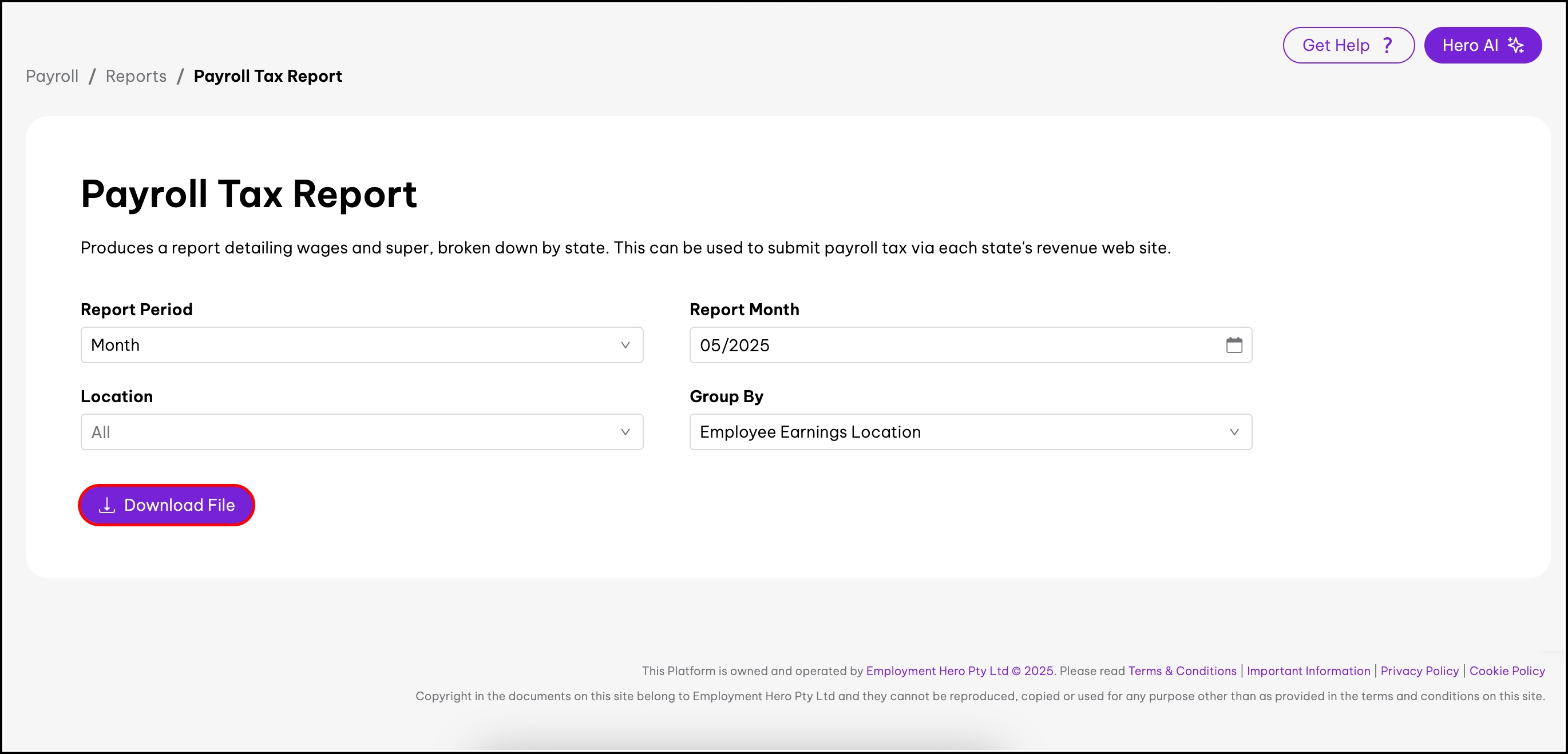Click the Cookie Policy link
The width and height of the screenshot is (1568, 754).
point(1507,670)
